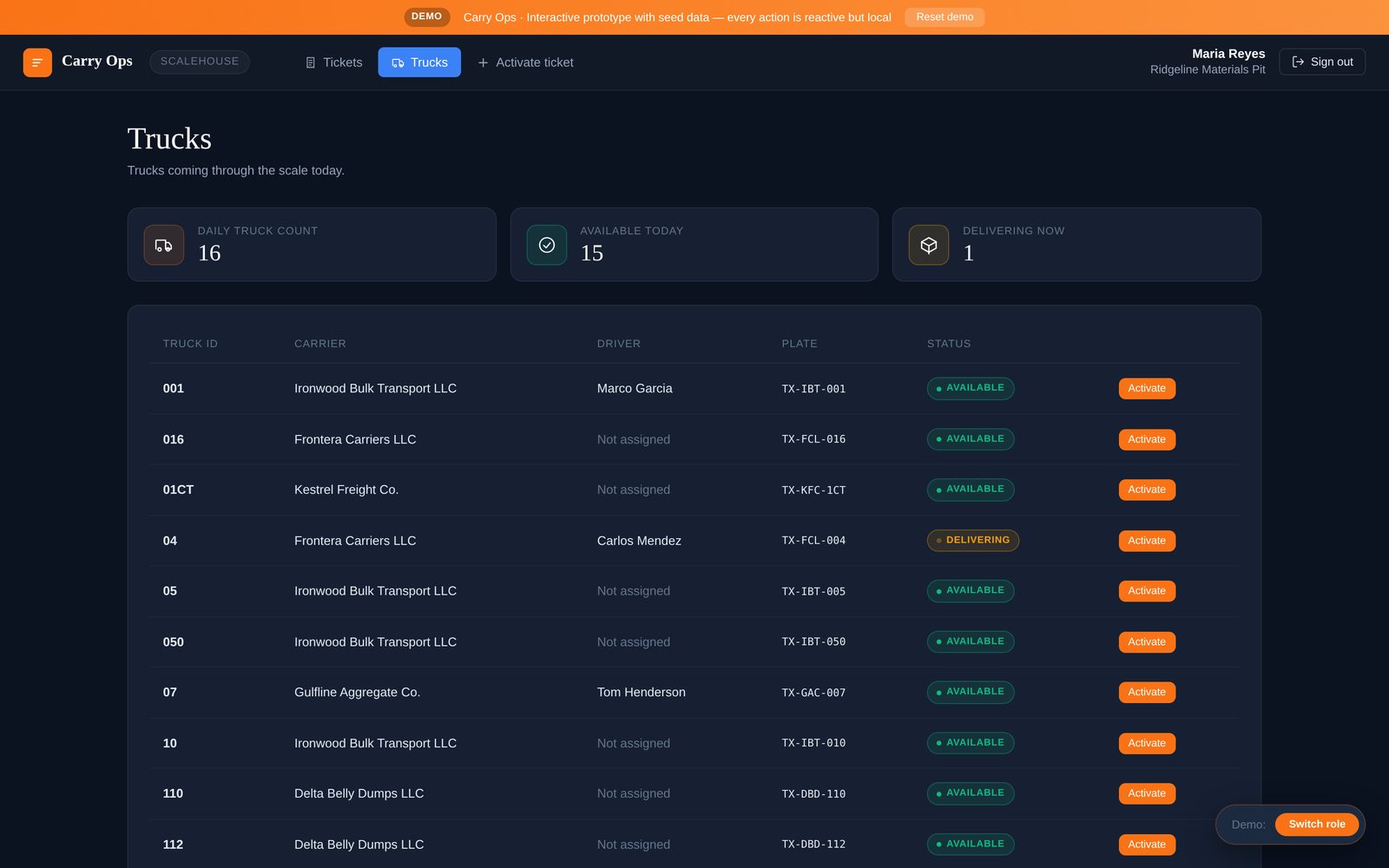Sign out of the account

[1322, 62]
